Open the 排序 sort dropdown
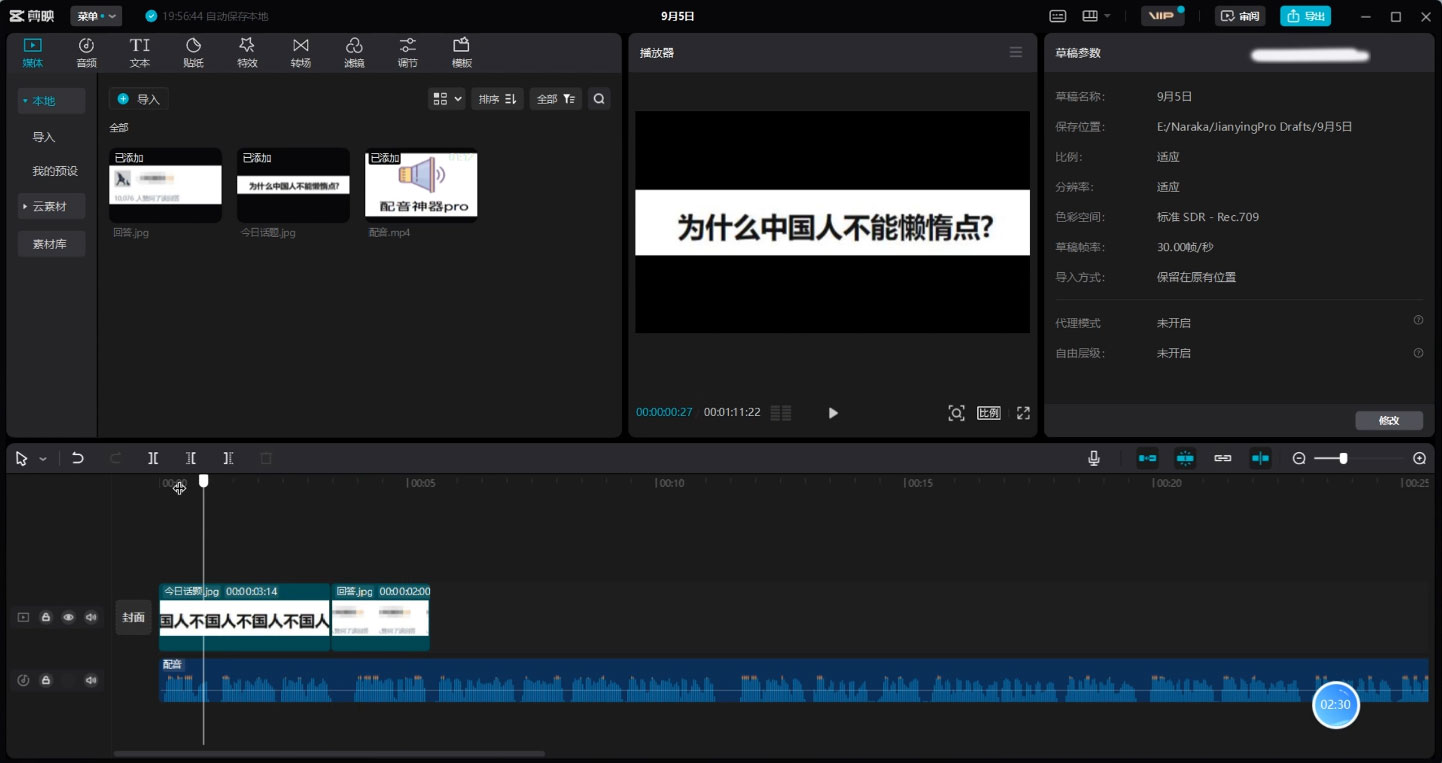Screen dimensions: 1442x763 (x=497, y=98)
